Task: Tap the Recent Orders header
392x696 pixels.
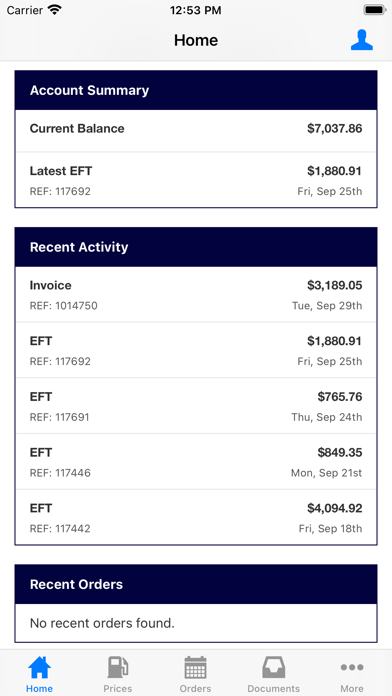Action: coord(196,584)
